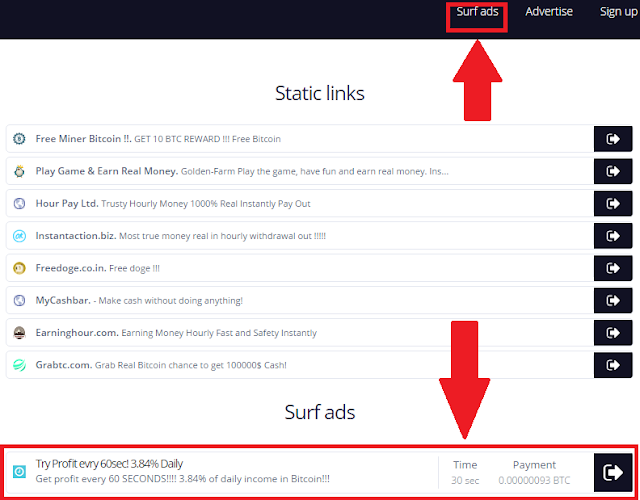The height and width of the screenshot is (500, 640).
Task: Click the '0.00000093 BTC' payment value
Action: (534, 480)
